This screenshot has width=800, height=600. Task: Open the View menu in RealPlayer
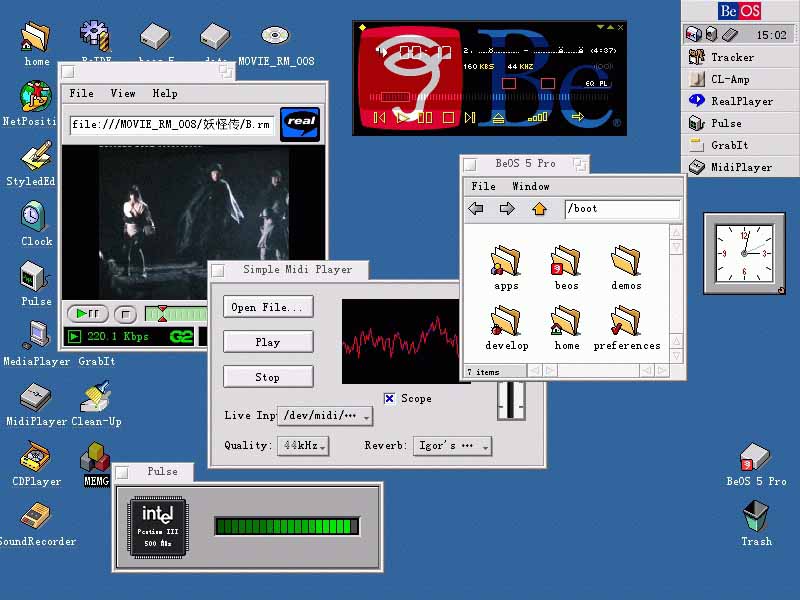pos(123,93)
